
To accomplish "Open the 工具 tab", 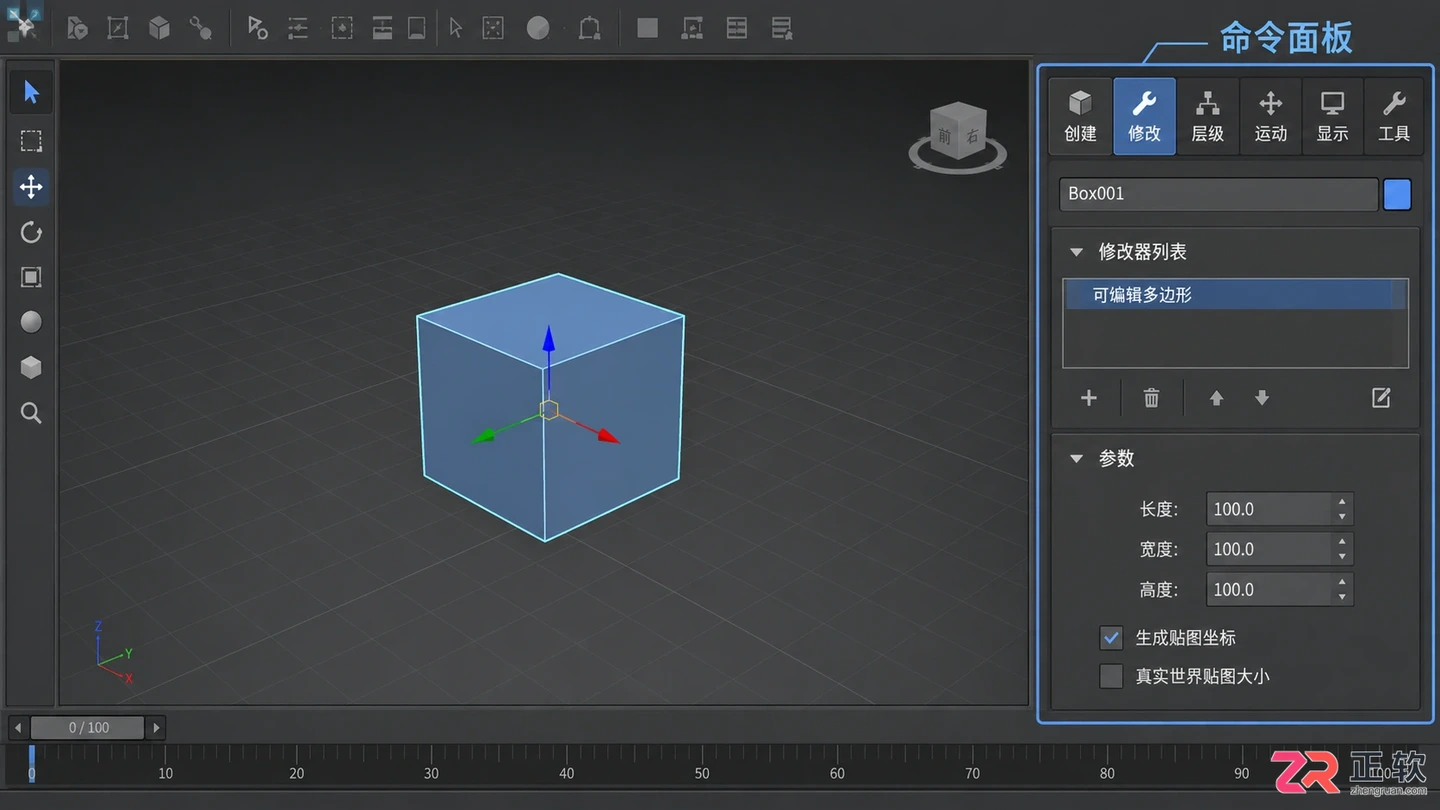I will pyautogui.click(x=1394, y=116).
